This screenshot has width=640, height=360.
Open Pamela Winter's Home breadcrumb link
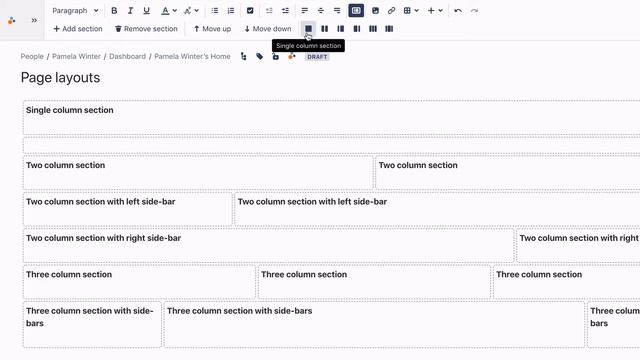pos(192,56)
